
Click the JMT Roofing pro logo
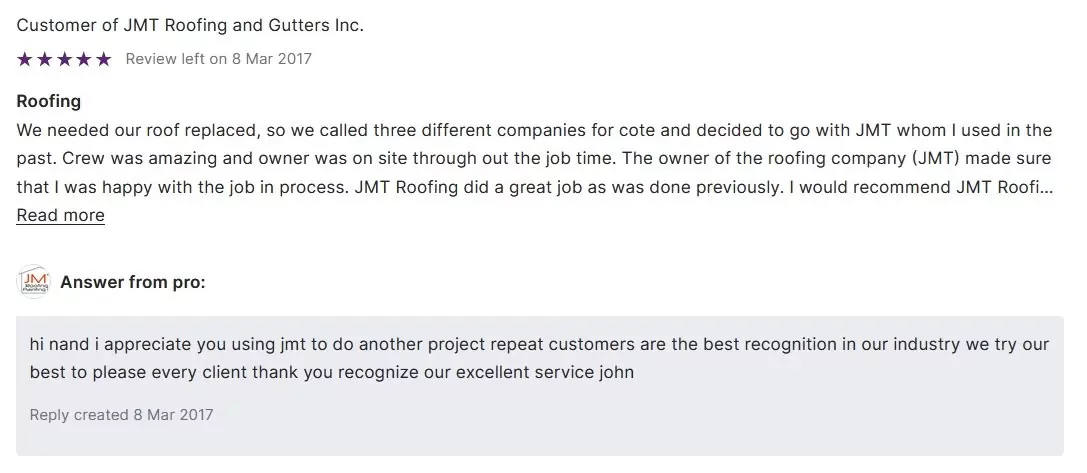click(x=35, y=283)
